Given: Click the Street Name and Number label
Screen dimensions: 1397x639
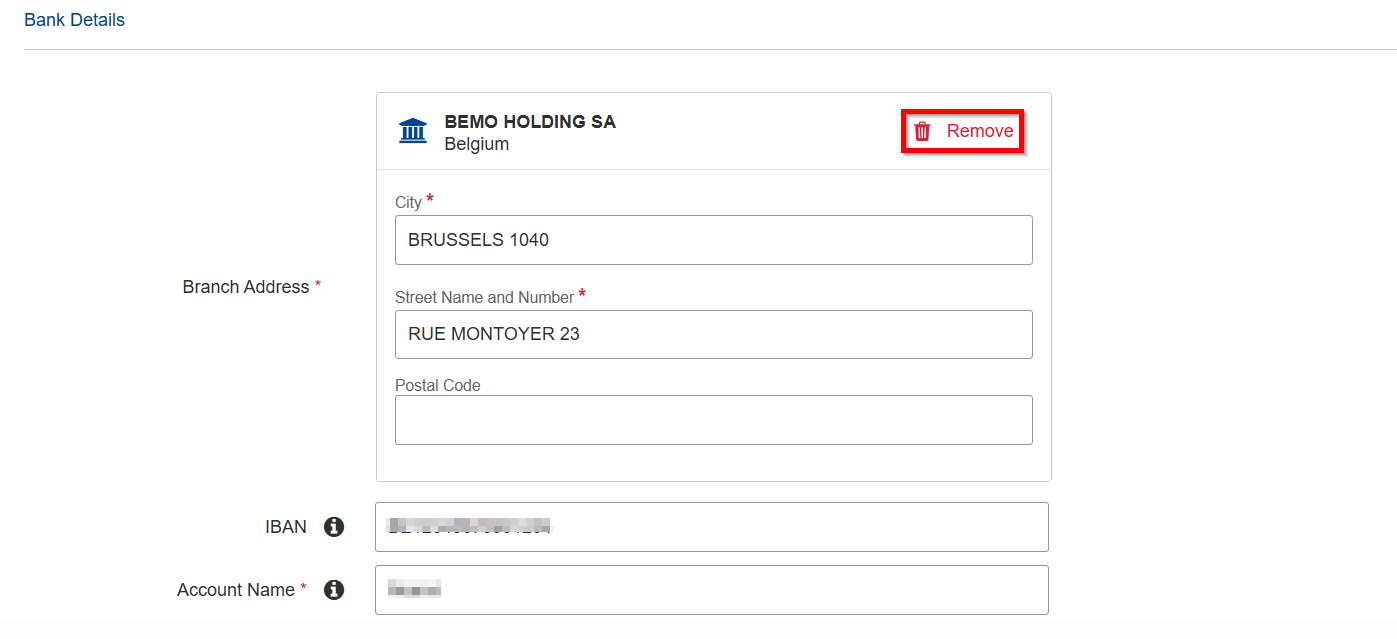Looking at the screenshot, I should (484, 297).
